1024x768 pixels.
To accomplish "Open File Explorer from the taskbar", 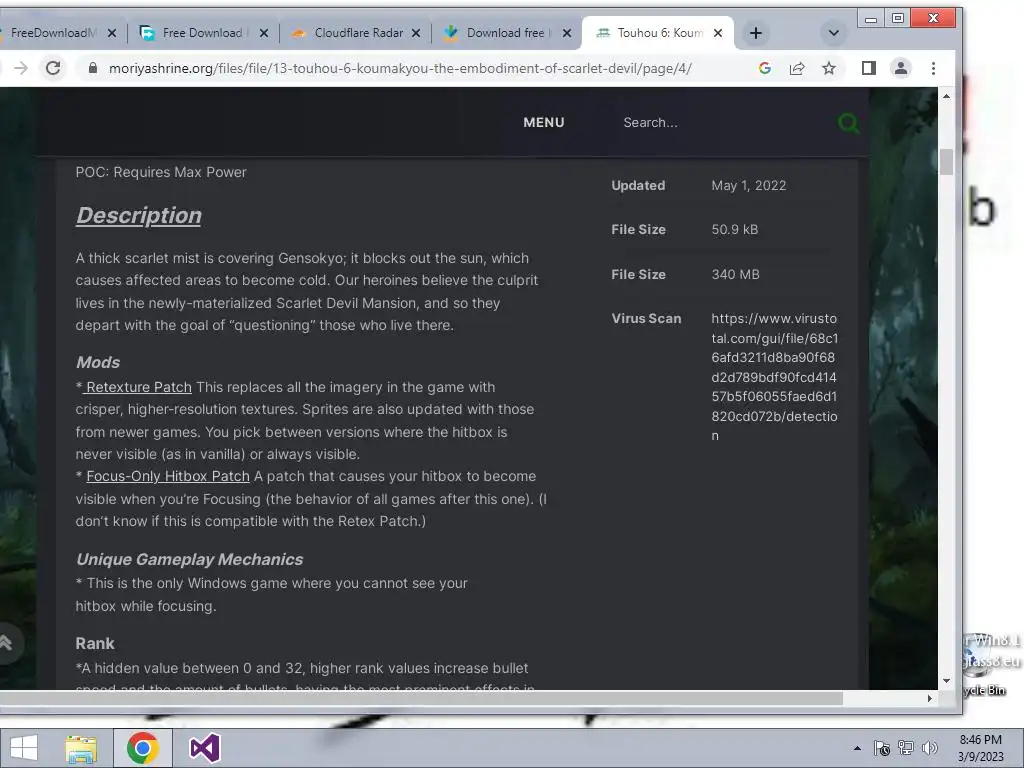I will [x=81, y=748].
